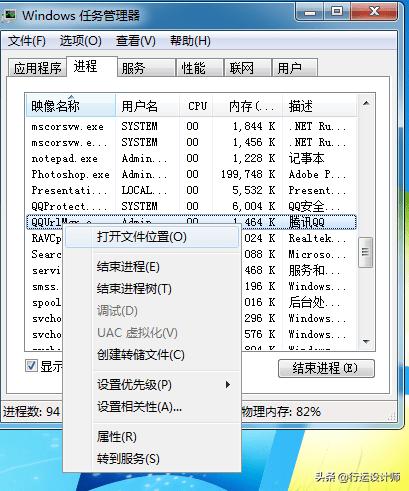Select the QQProtect... process row

click(191, 206)
